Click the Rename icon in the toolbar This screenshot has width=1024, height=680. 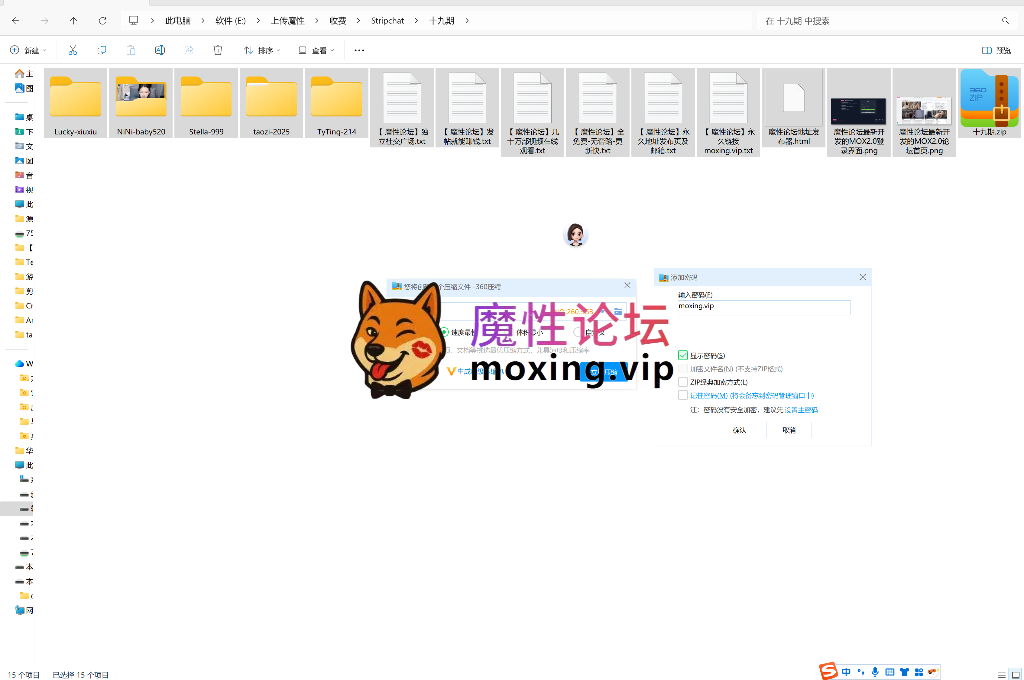pos(160,49)
